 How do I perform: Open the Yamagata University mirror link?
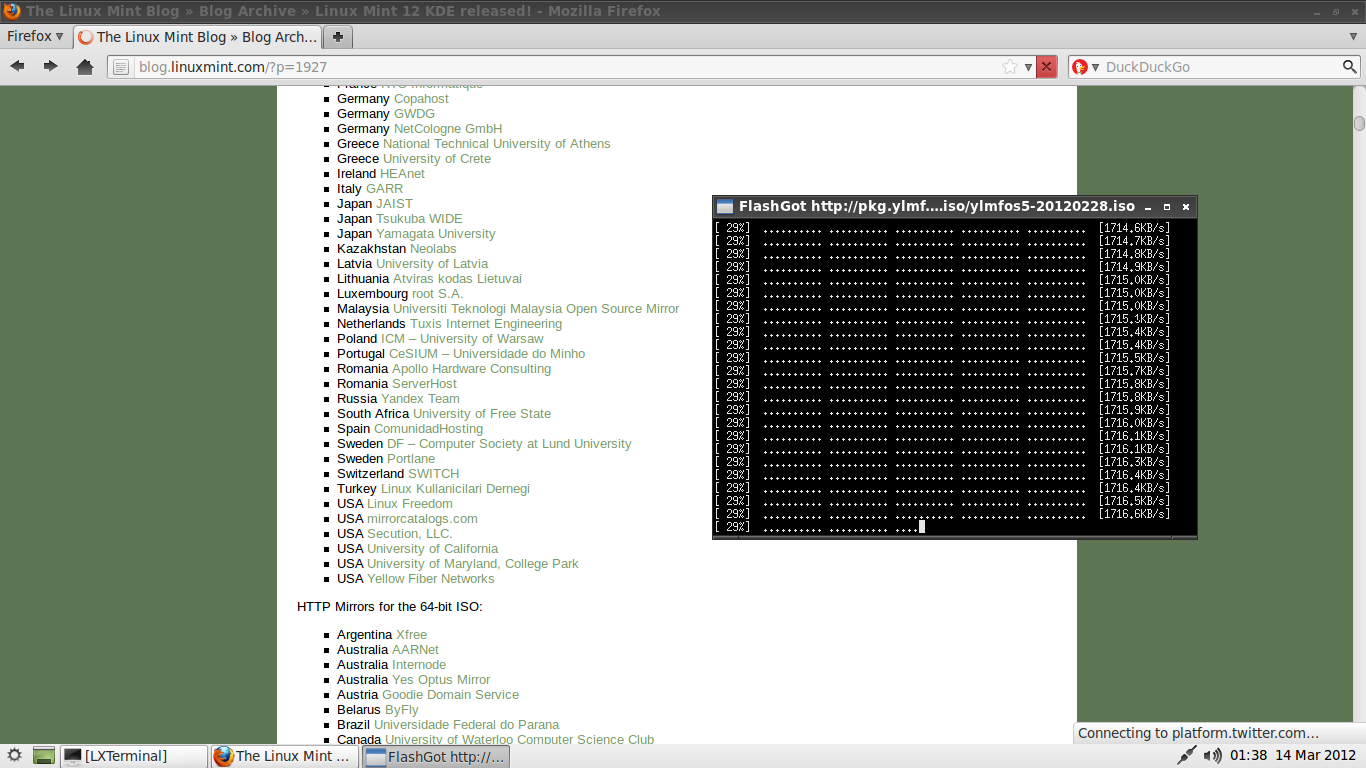tap(435, 233)
